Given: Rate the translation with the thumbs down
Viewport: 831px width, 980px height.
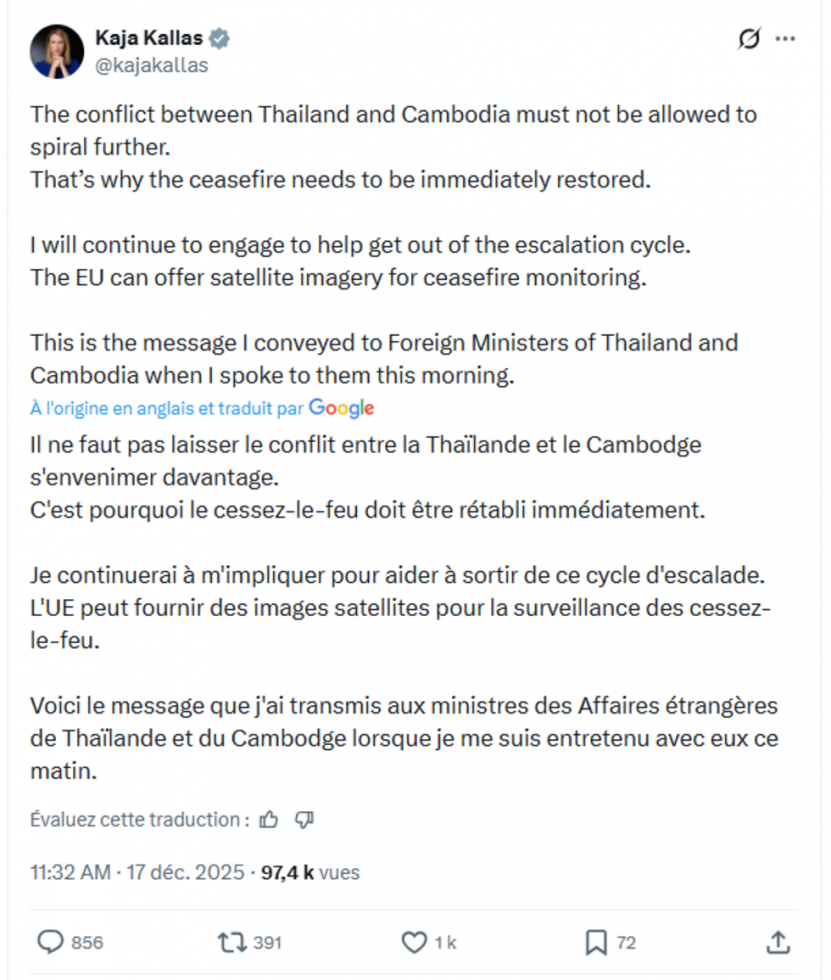Looking at the screenshot, I should tap(304, 819).
